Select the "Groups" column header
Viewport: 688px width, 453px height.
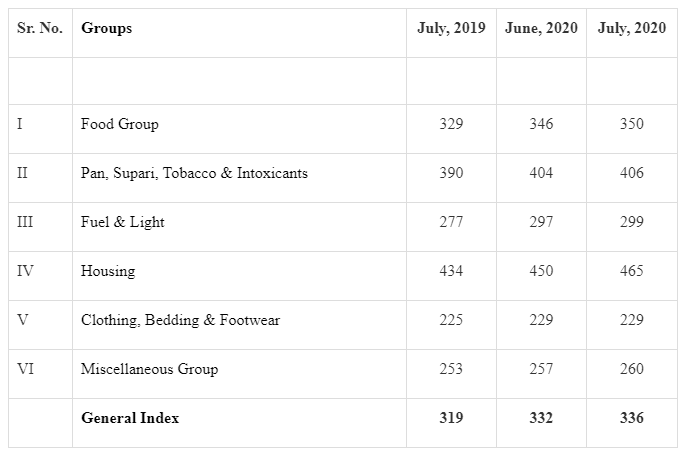click(x=106, y=28)
